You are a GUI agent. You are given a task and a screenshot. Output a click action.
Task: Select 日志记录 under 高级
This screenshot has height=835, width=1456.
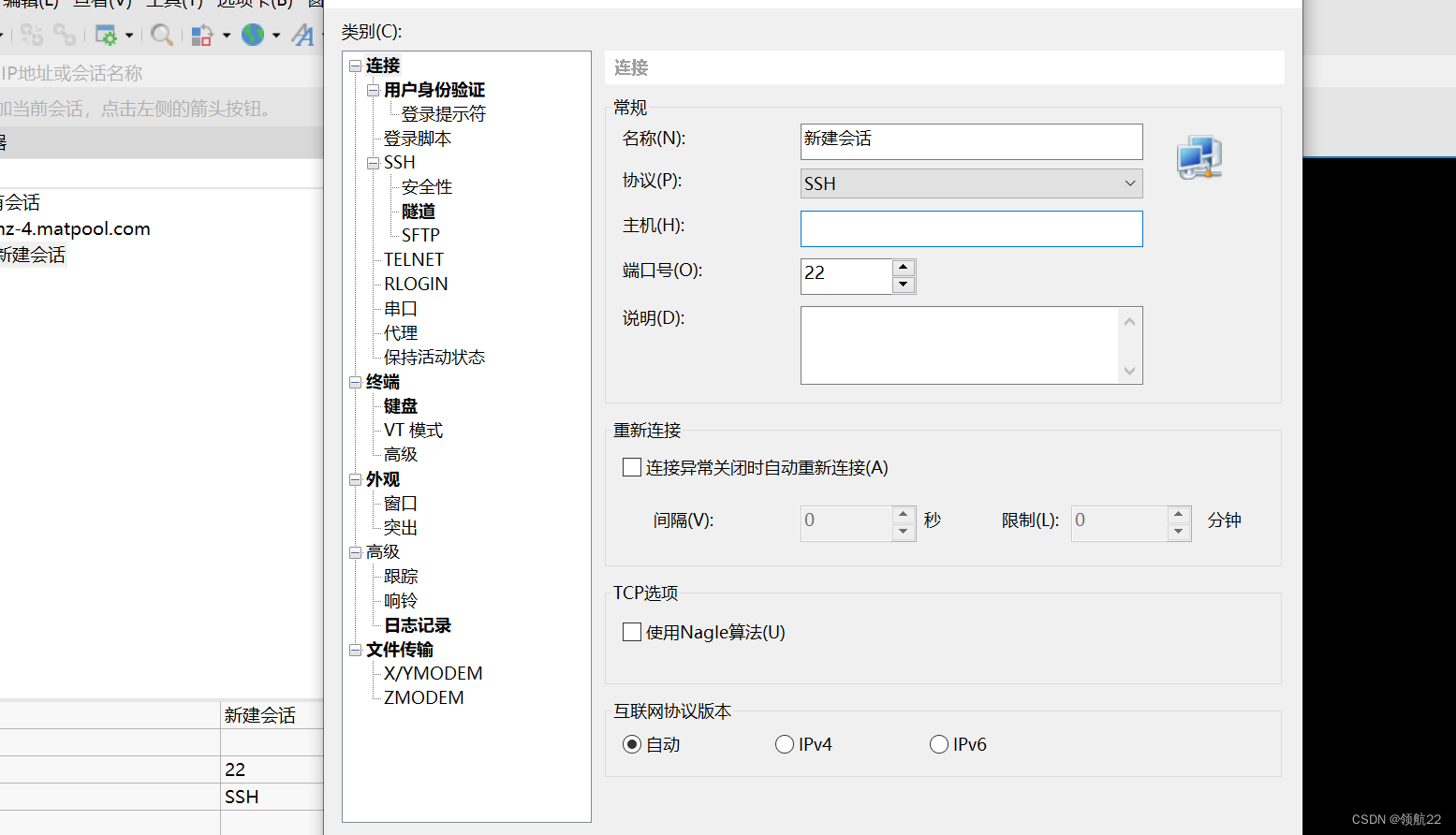point(418,625)
